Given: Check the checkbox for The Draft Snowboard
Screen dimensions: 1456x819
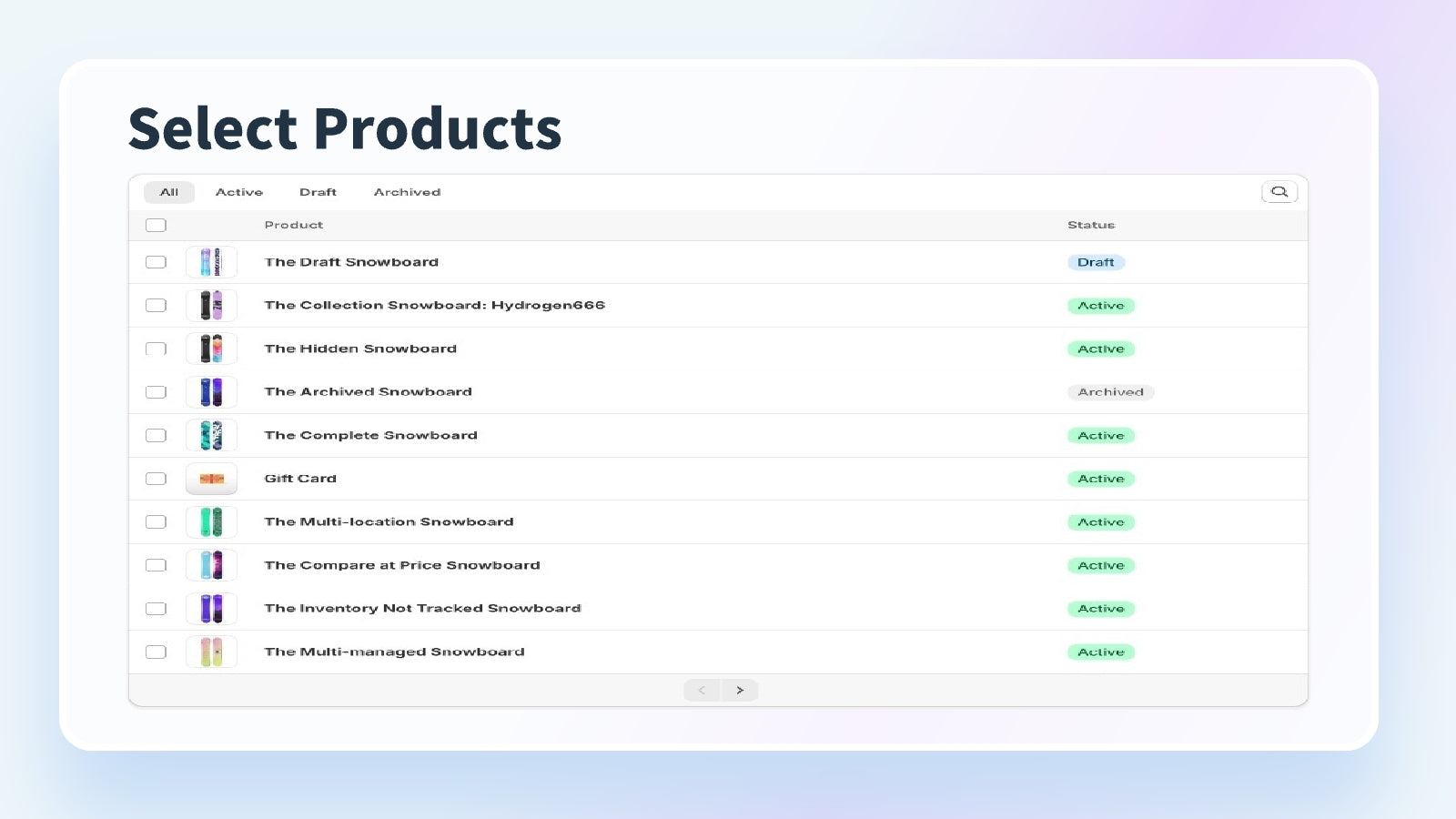Looking at the screenshot, I should pyautogui.click(x=156, y=261).
